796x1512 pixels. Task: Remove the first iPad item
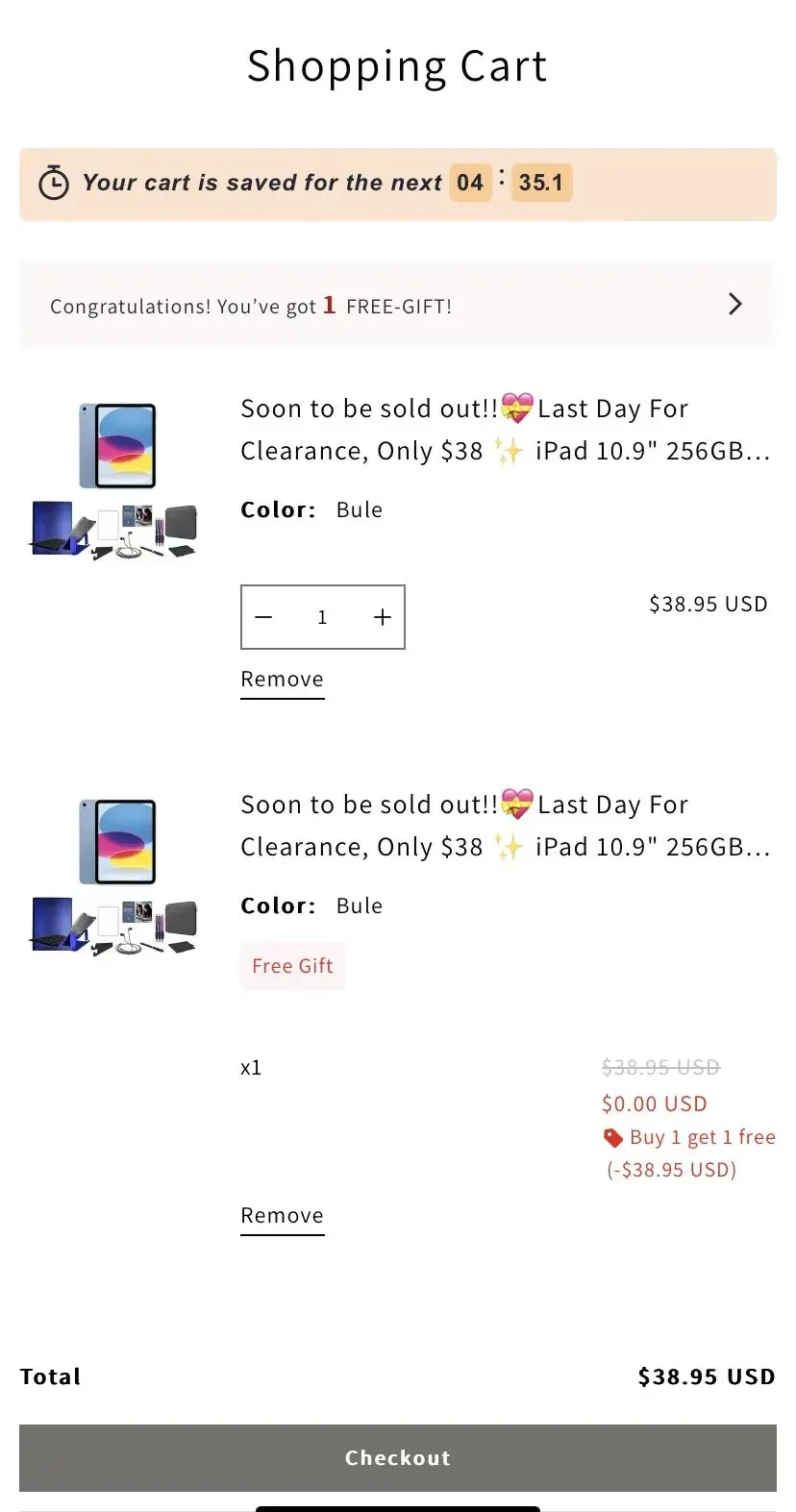coord(282,681)
